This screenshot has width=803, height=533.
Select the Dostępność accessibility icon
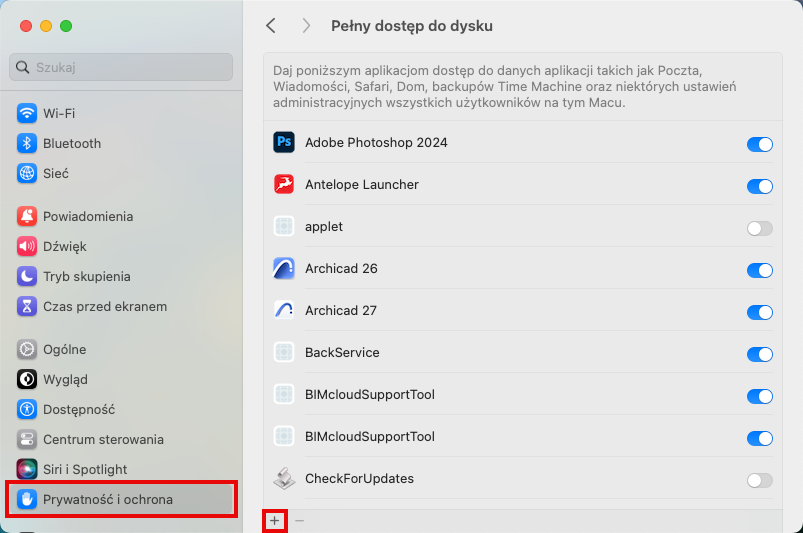[27, 410]
